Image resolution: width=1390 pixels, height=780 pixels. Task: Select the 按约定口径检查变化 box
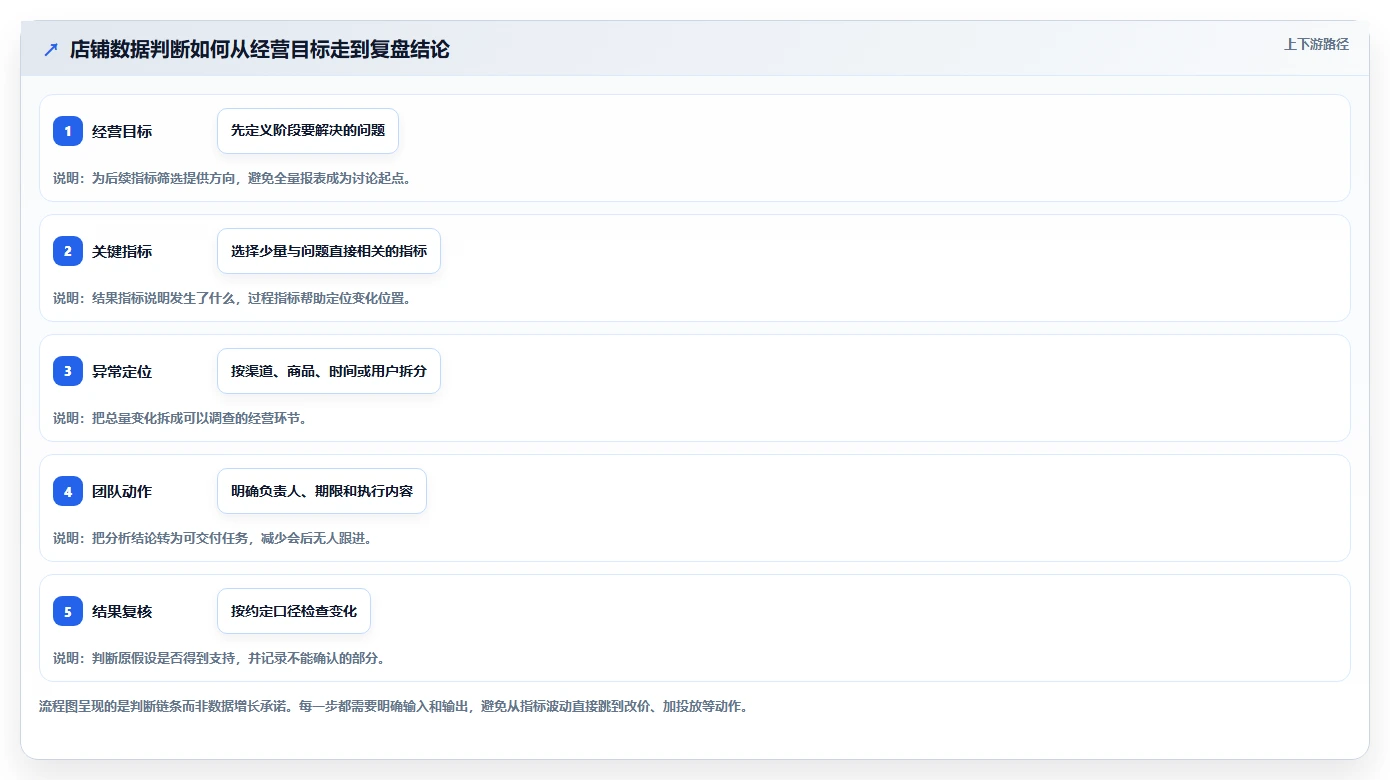[x=294, y=611]
